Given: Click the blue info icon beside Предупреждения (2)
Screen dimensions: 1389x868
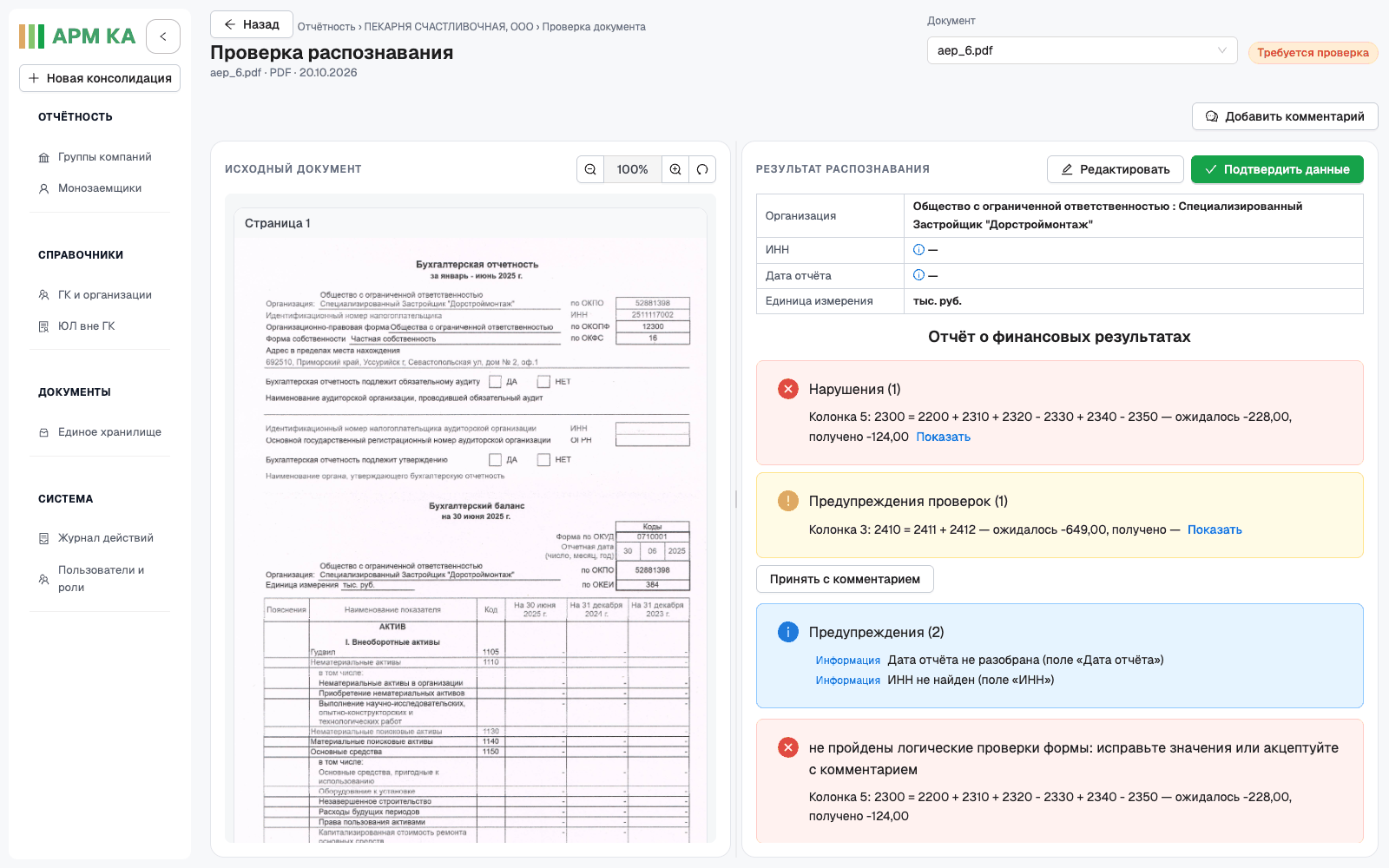Looking at the screenshot, I should pyautogui.click(x=788, y=632).
